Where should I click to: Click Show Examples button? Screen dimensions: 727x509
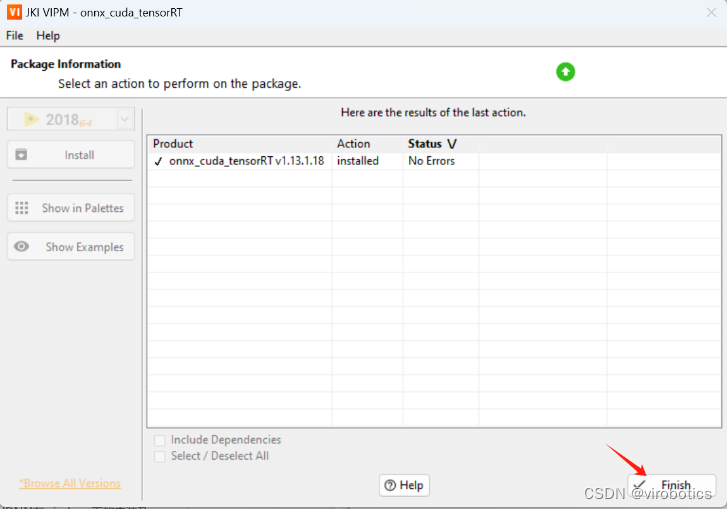(x=71, y=247)
